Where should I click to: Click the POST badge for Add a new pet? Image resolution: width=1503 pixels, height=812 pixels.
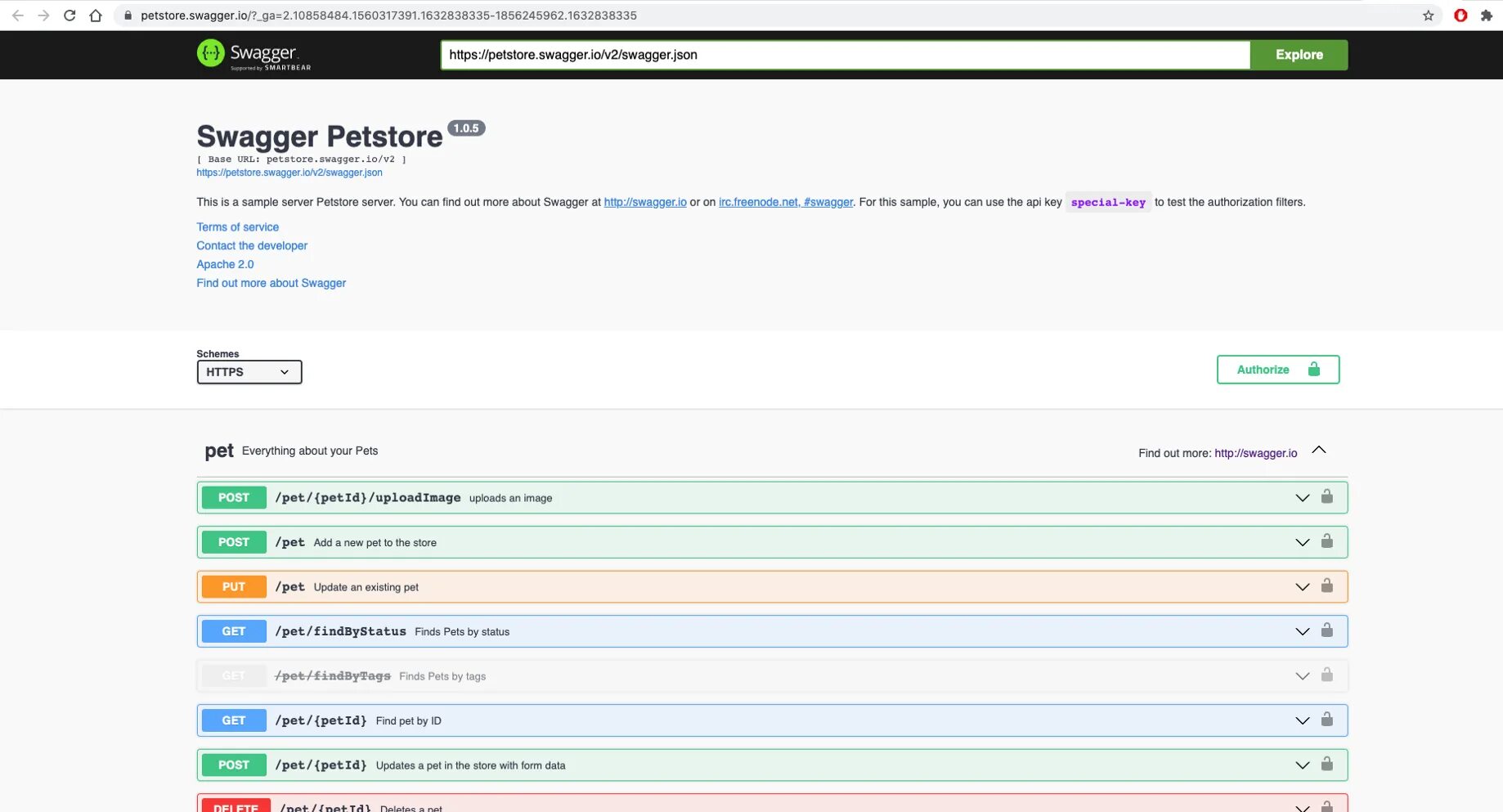pyautogui.click(x=234, y=542)
